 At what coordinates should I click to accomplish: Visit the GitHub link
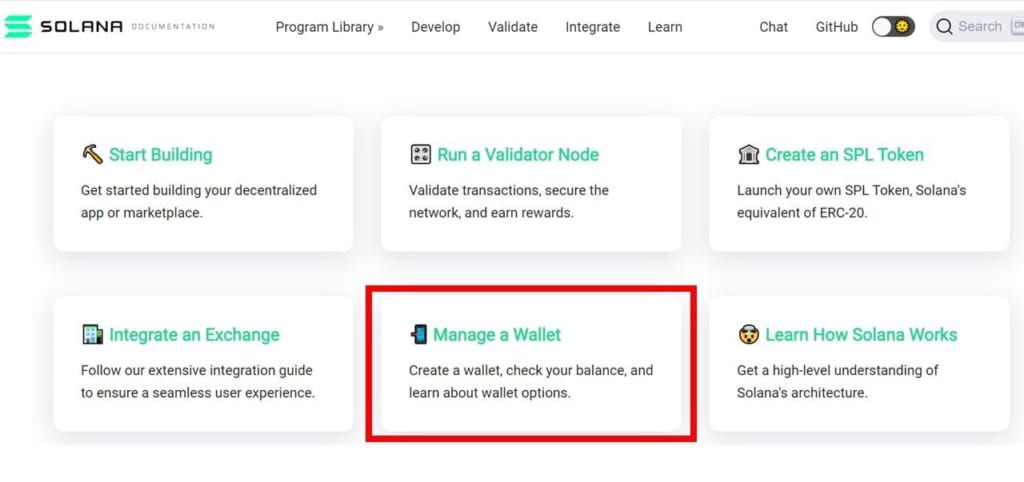point(837,27)
